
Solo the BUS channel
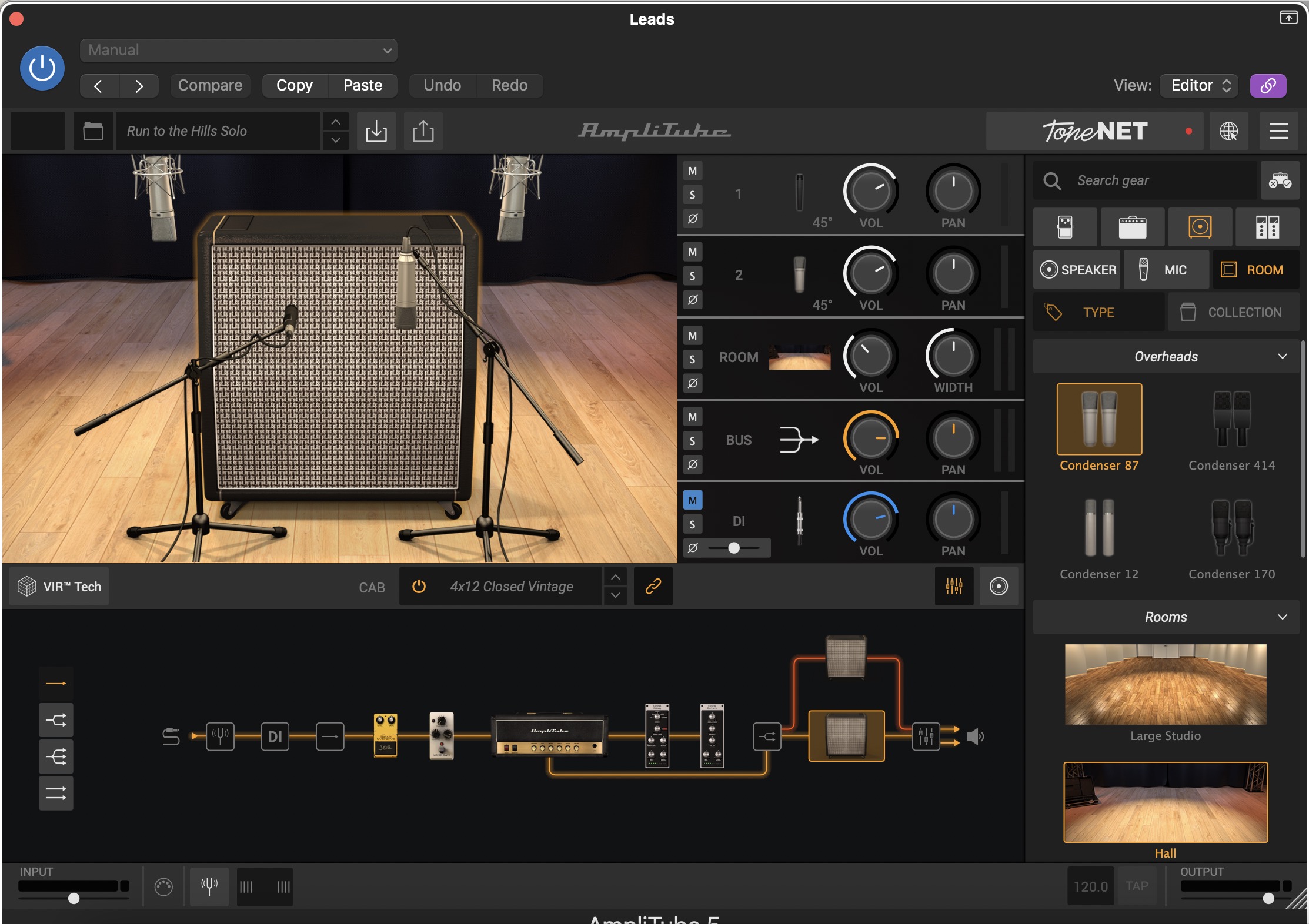pyautogui.click(x=693, y=441)
